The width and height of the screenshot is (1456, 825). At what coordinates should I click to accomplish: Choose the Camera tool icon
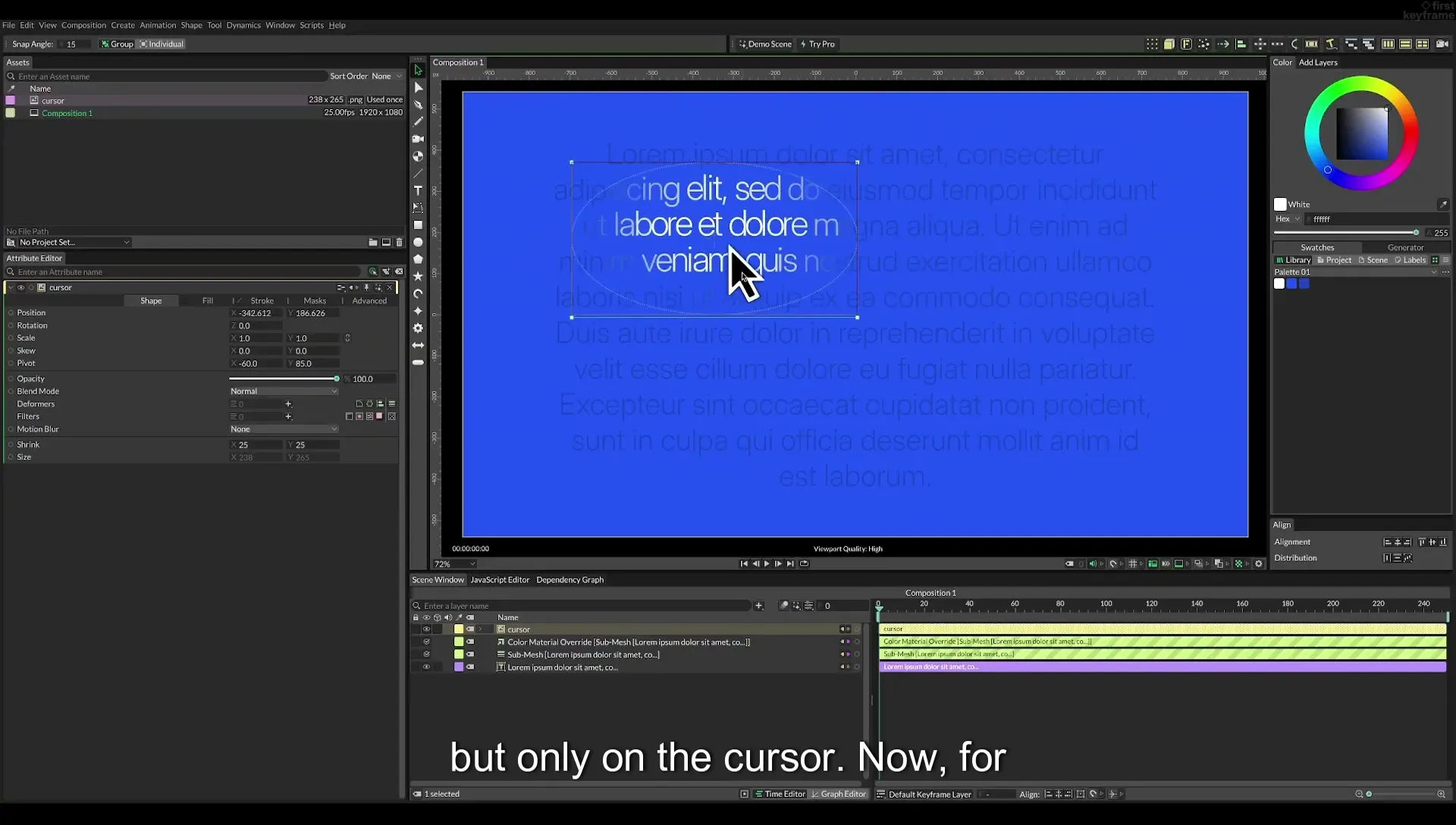(418, 139)
